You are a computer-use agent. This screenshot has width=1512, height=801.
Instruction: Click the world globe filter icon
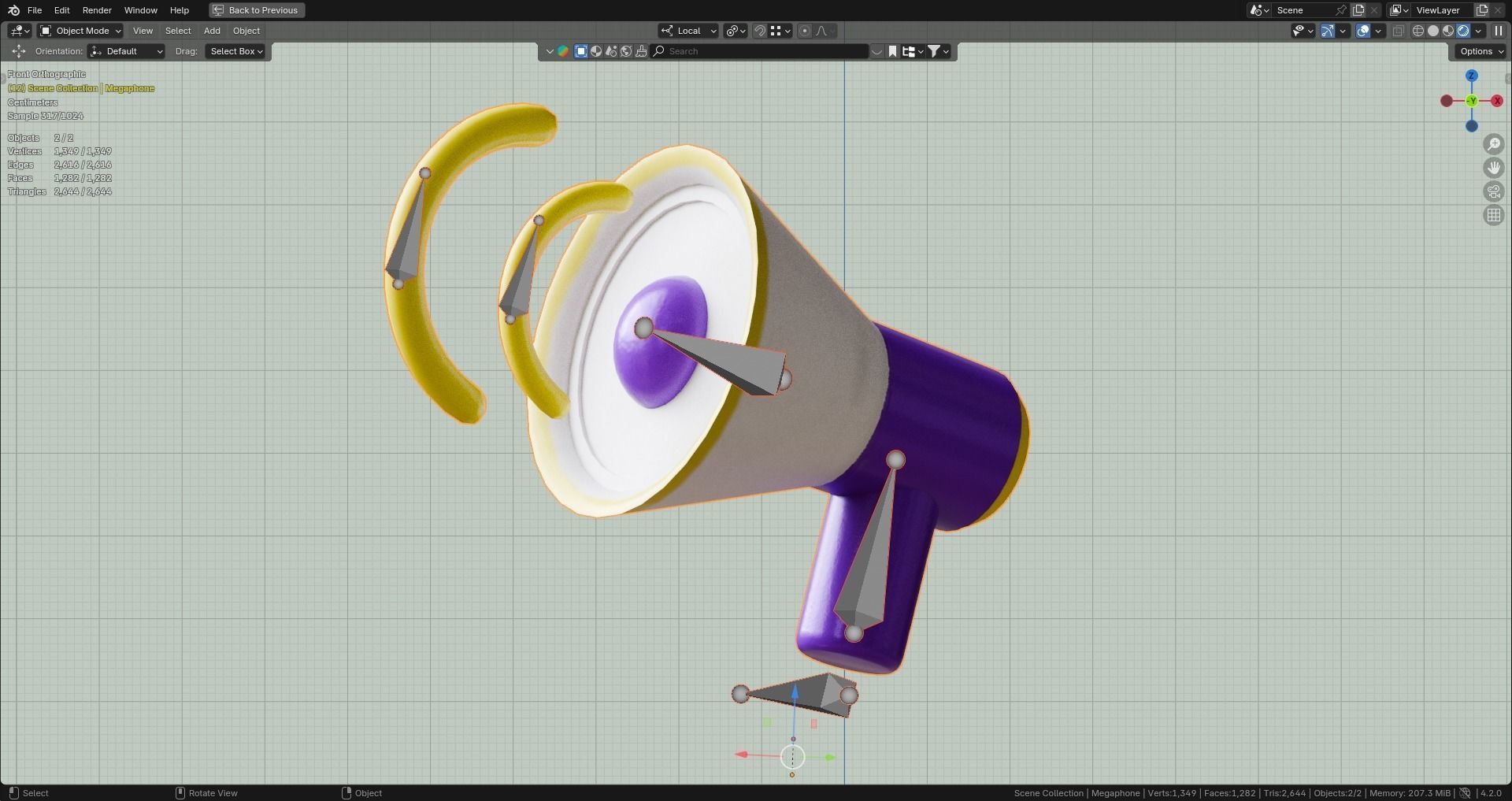pyautogui.click(x=626, y=51)
